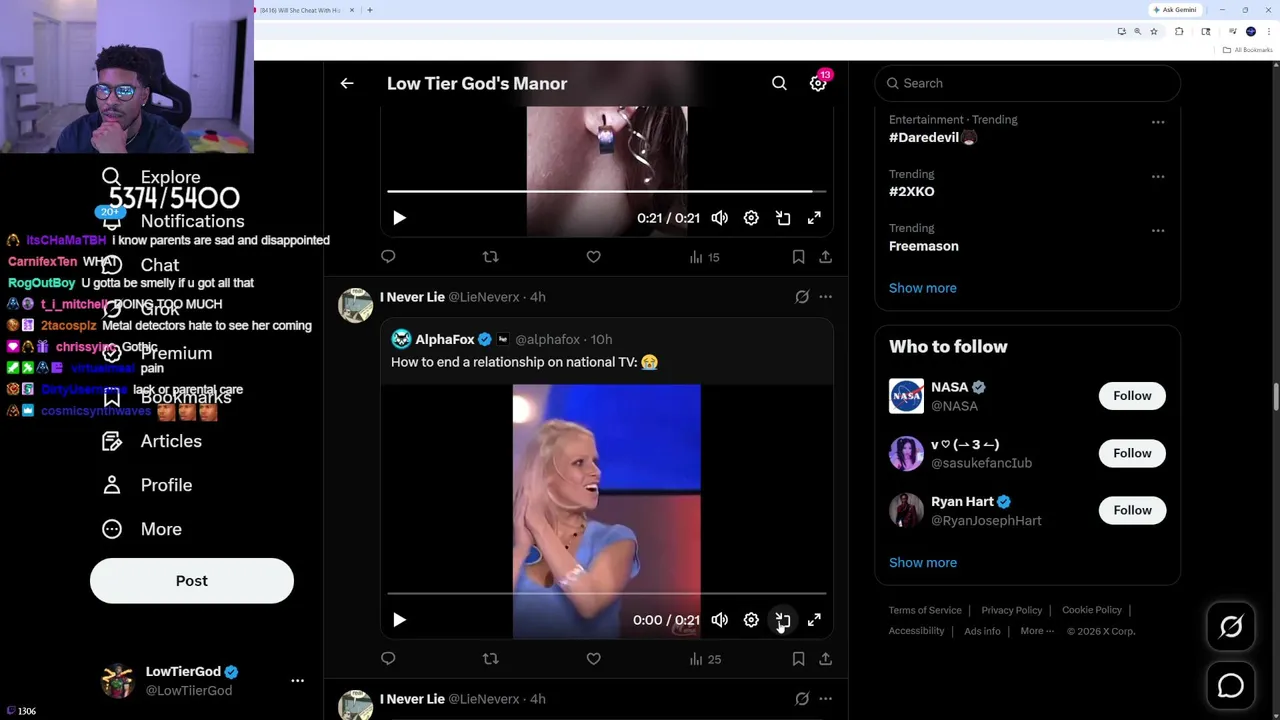This screenshot has width=1280, height=720.
Task: Open the floating chat messages button
Action: 1231,686
